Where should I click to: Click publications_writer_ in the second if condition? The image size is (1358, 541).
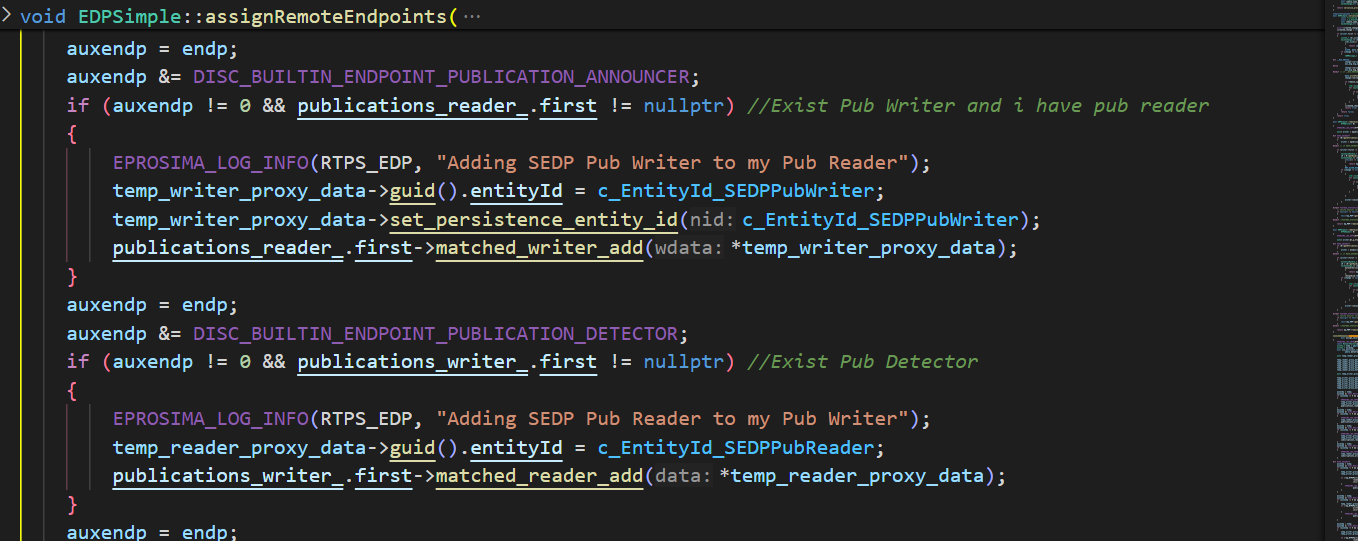411,361
